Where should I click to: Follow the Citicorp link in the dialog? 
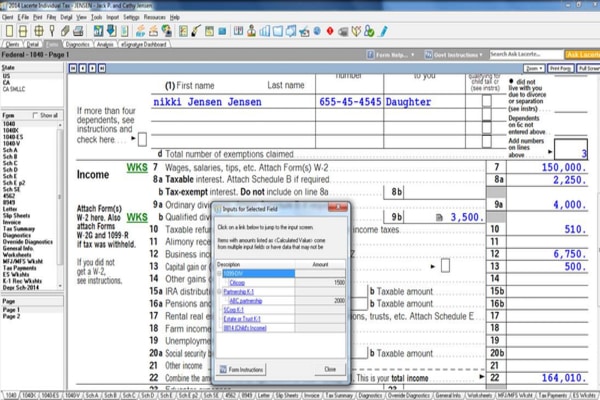coord(237,283)
